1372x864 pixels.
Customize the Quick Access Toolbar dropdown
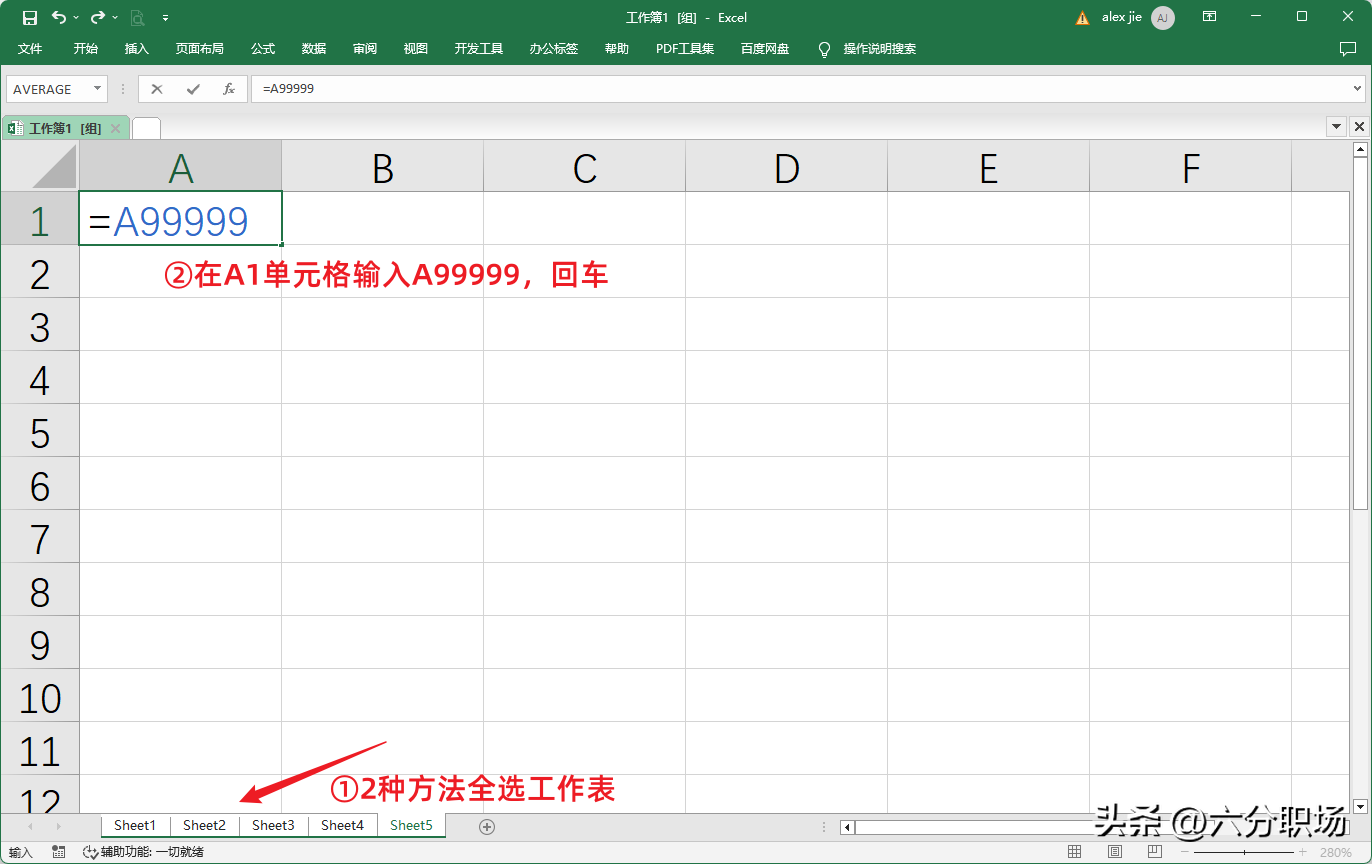165,18
